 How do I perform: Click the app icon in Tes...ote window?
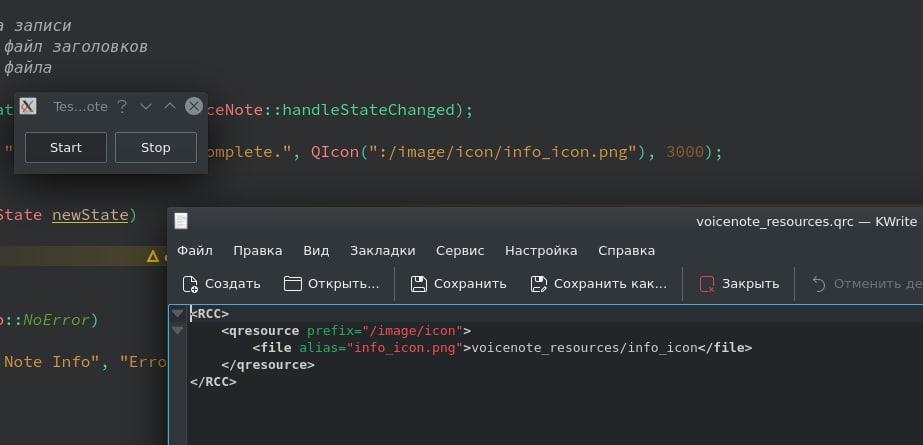(28, 106)
